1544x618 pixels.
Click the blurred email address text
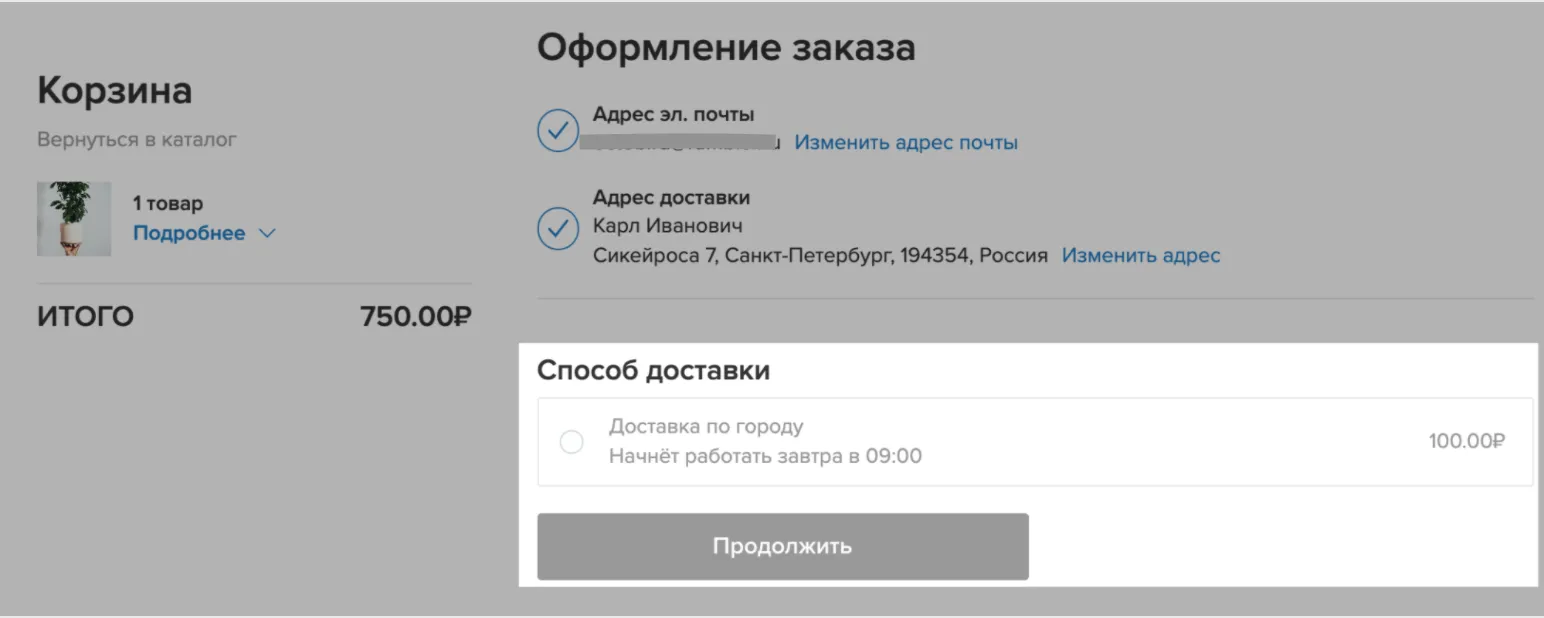687,142
